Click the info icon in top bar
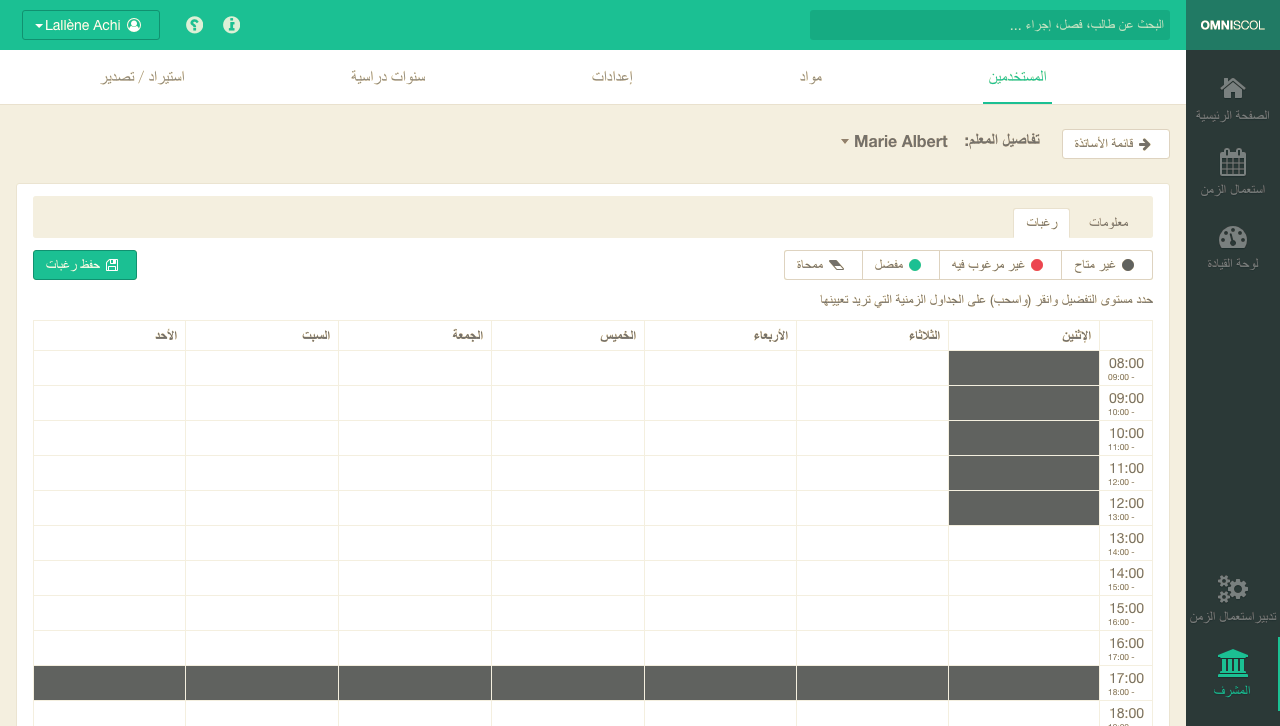Image resolution: width=1280 pixels, height=726 pixels. [232, 25]
